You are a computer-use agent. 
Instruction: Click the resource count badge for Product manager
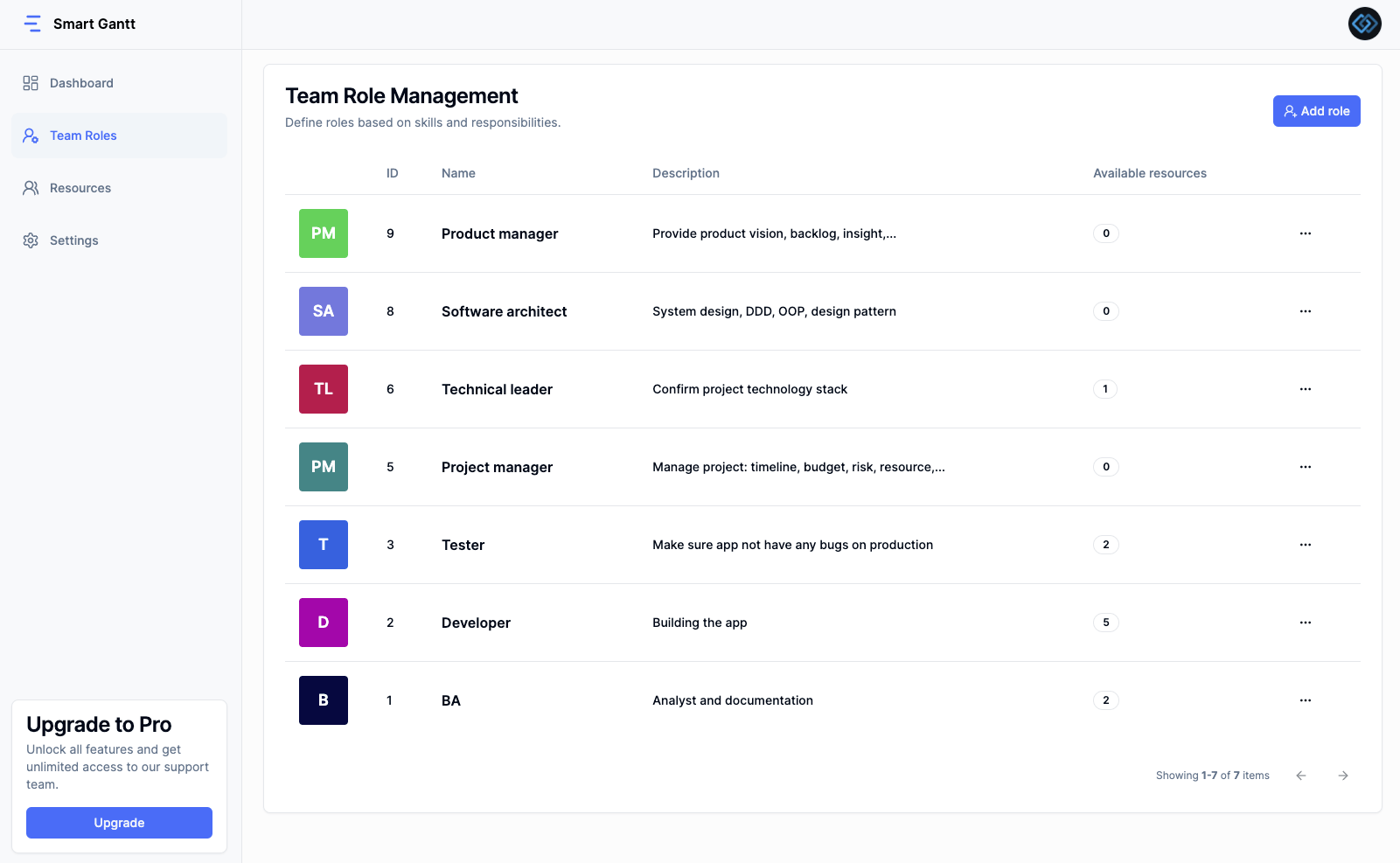click(1106, 233)
